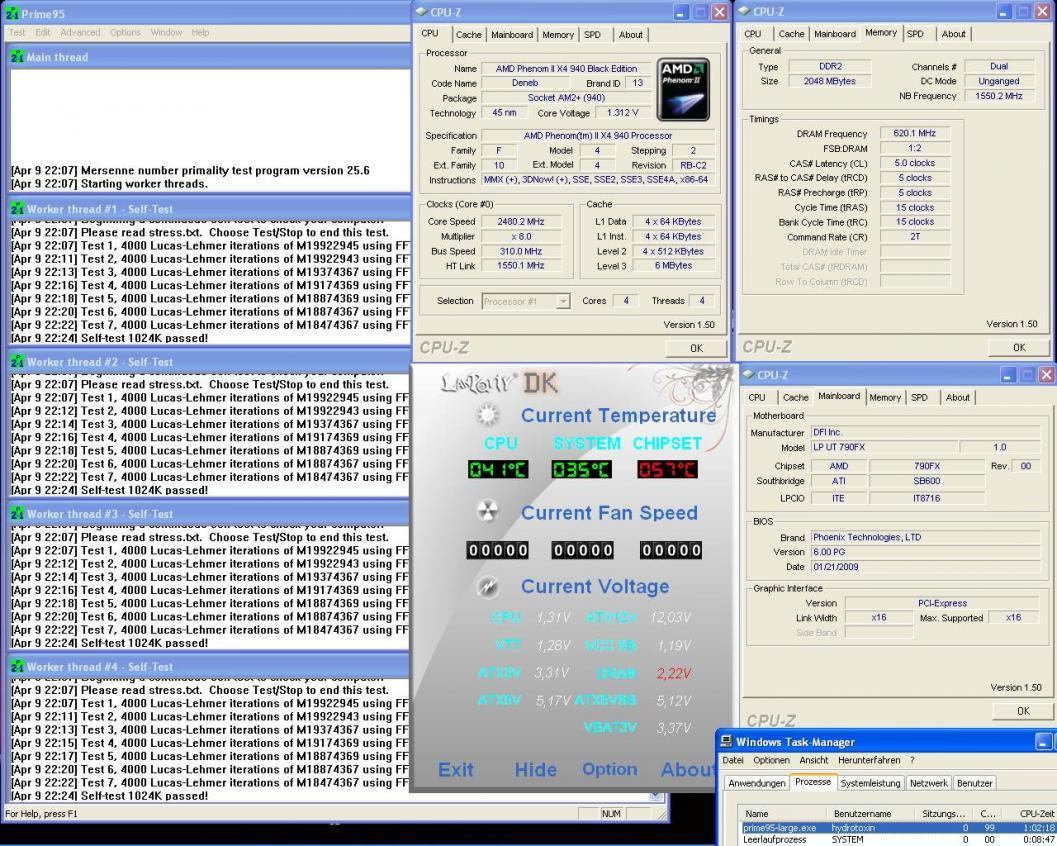
Task: Switch to SPD tab in CPU-Z processor window
Action: [x=593, y=34]
